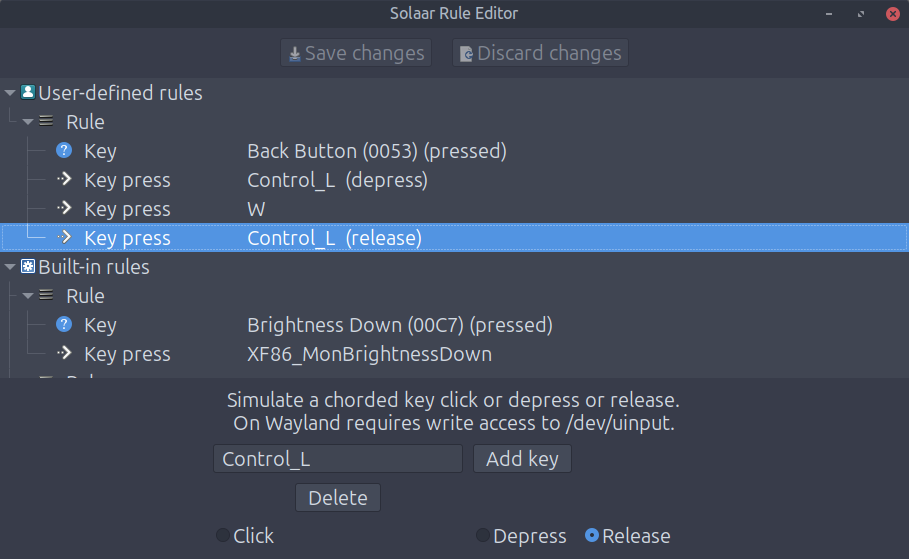
Task: Click the arrow icon on XF86_MonBrightnessDown row
Action: (64, 353)
